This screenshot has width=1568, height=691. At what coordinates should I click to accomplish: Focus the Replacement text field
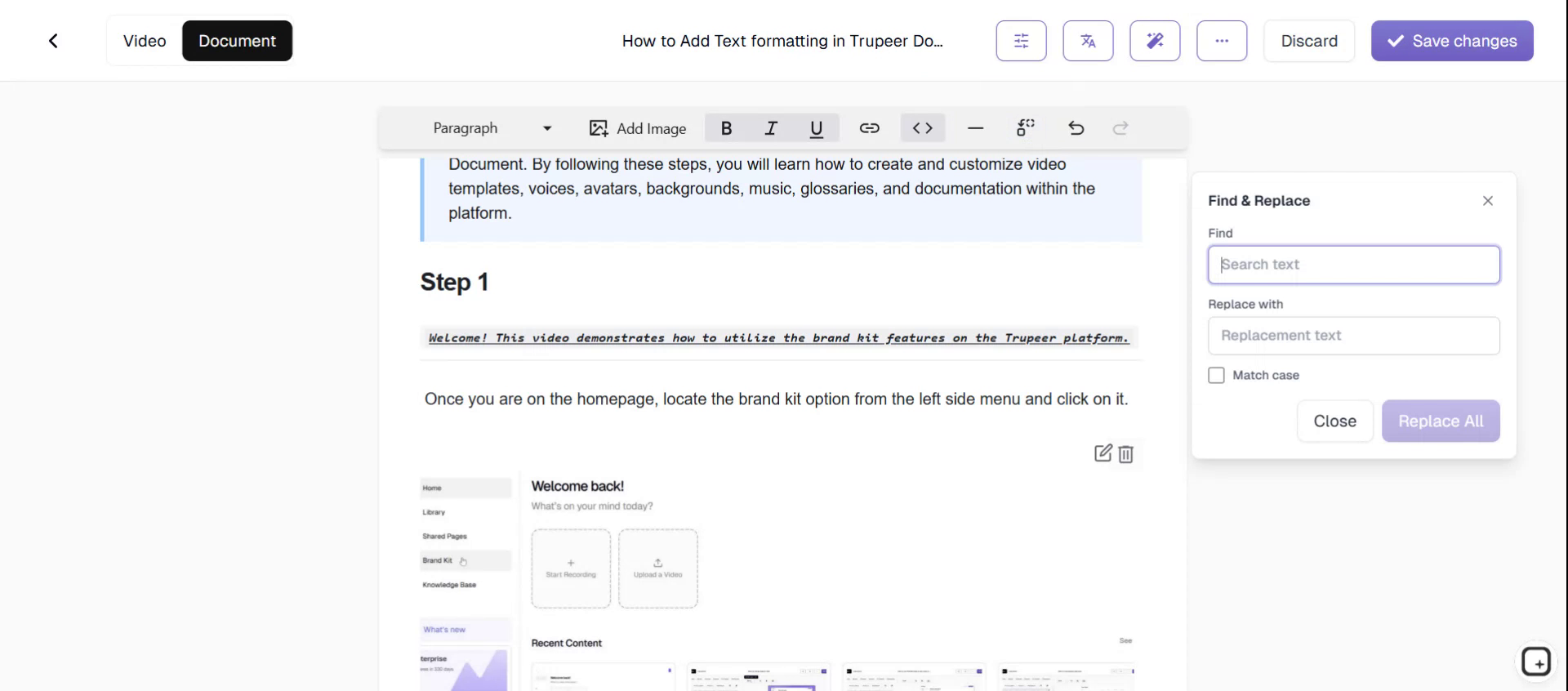click(1354, 336)
